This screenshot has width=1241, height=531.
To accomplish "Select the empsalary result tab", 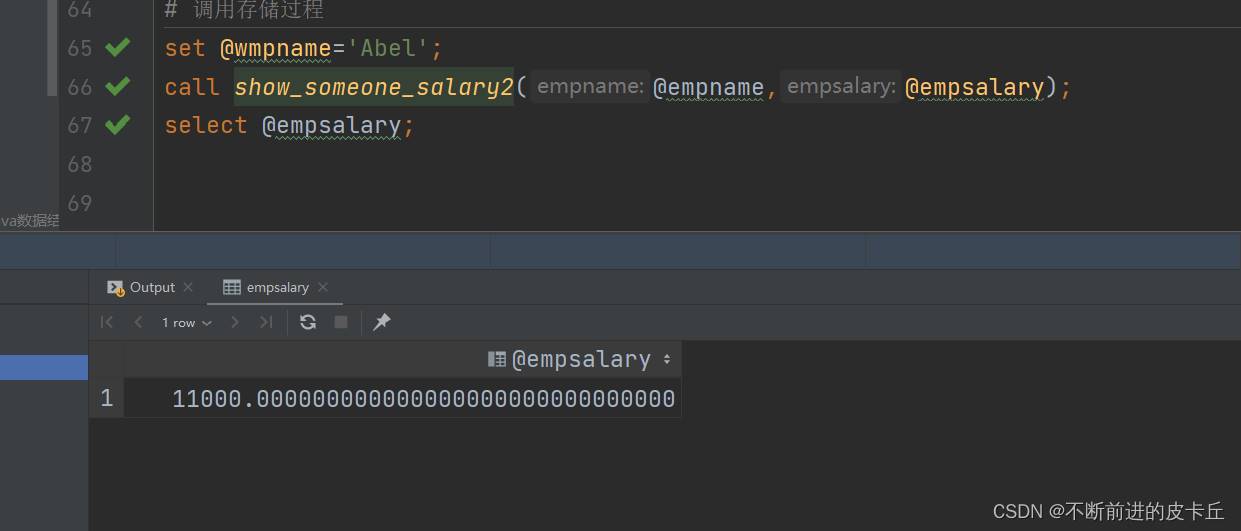I will click(x=277, y=288).
